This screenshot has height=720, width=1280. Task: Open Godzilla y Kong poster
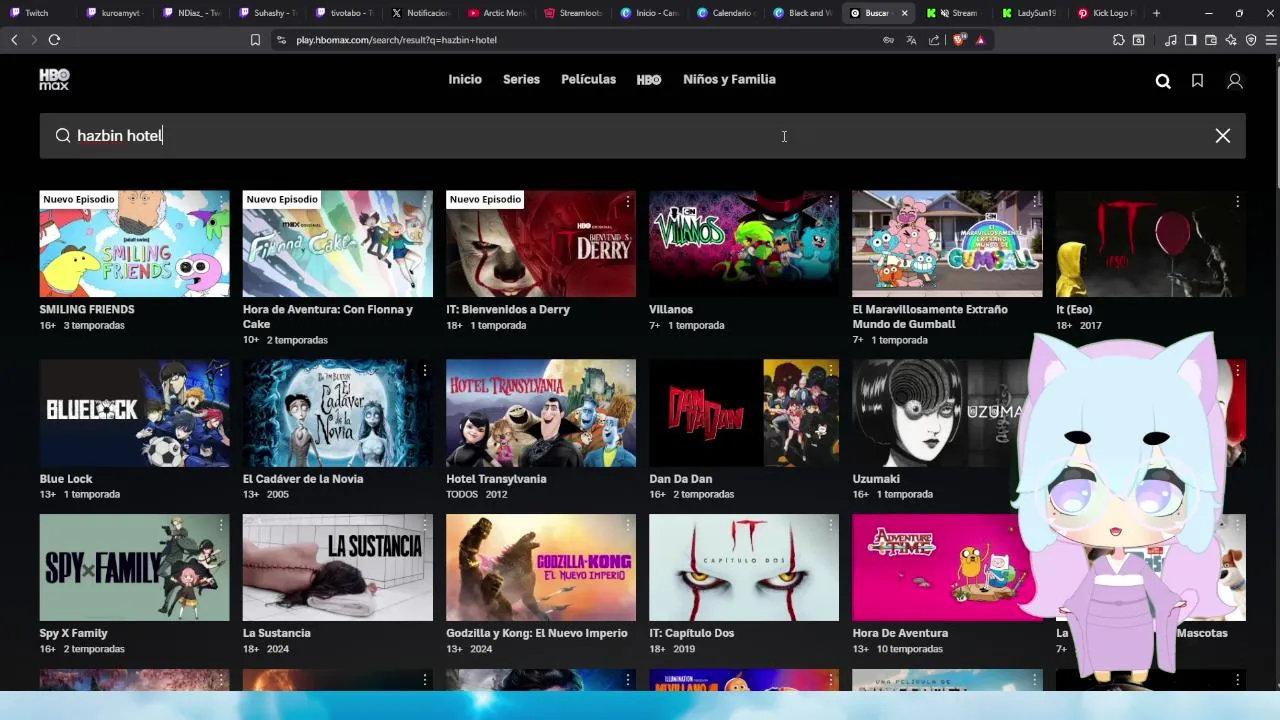(541, 568)
